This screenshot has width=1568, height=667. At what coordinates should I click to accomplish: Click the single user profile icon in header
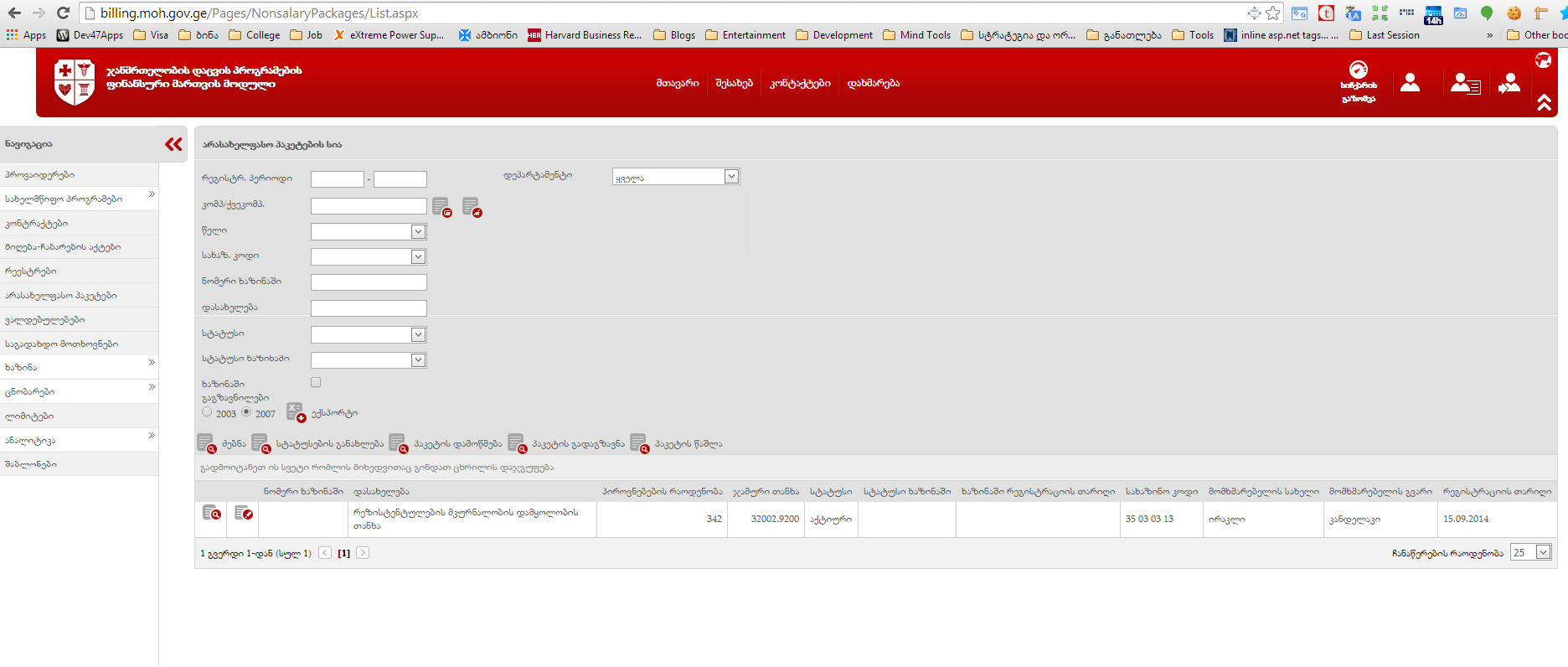pyautogui.click(x=1410, y=83)
